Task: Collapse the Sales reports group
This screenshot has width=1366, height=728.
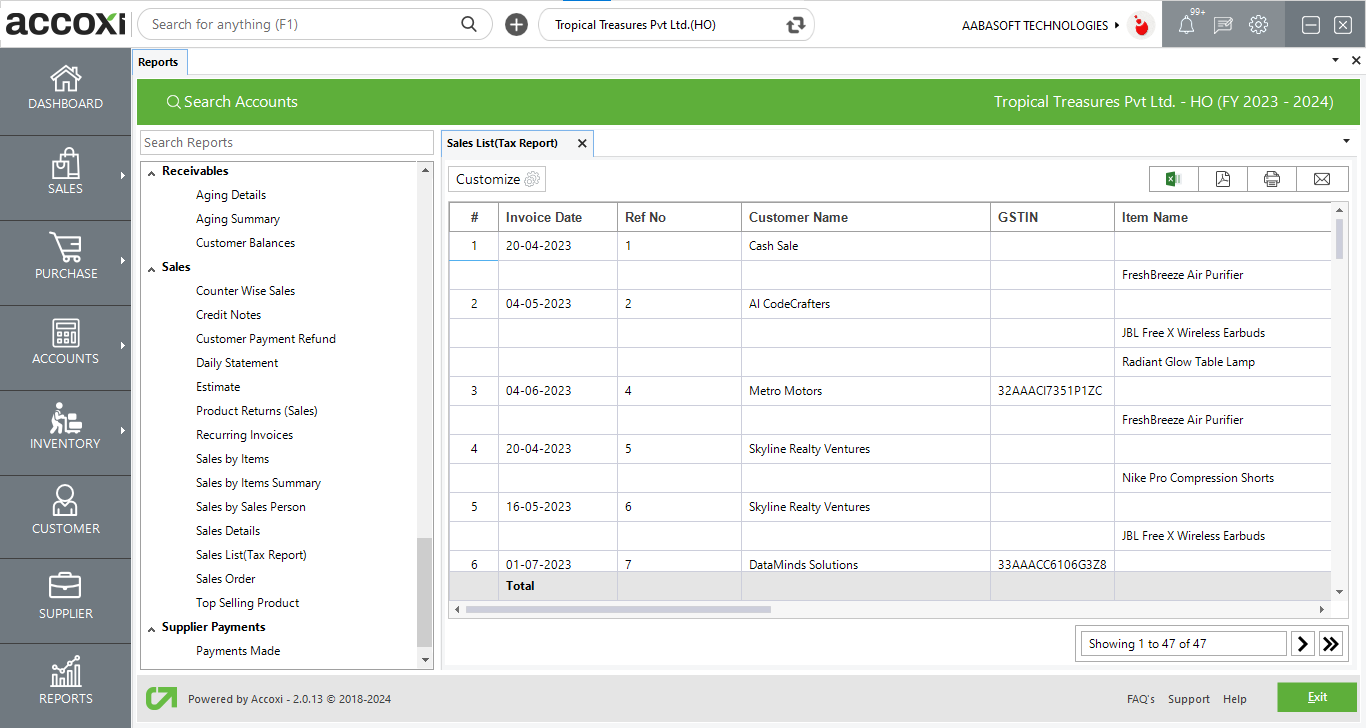Action: (x=152, y=268)
